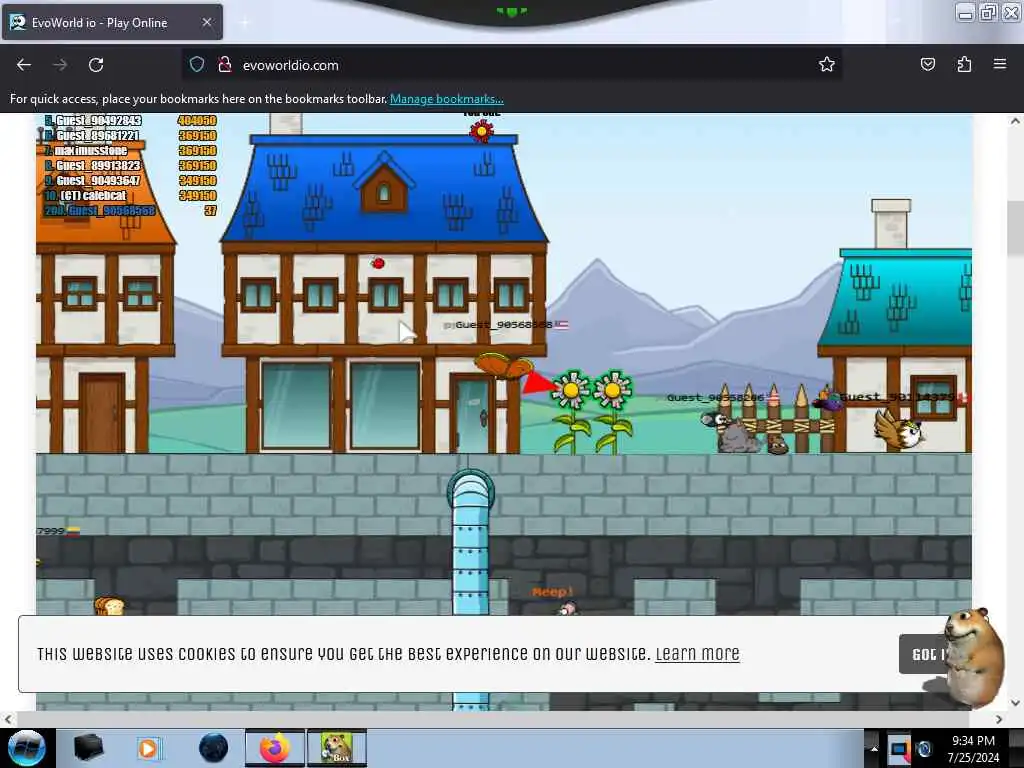The width and height of the screenshot is (1024, 768).
Task: Select the EvoWorld io - Play Online tab
Action: [x=112, y=22]
